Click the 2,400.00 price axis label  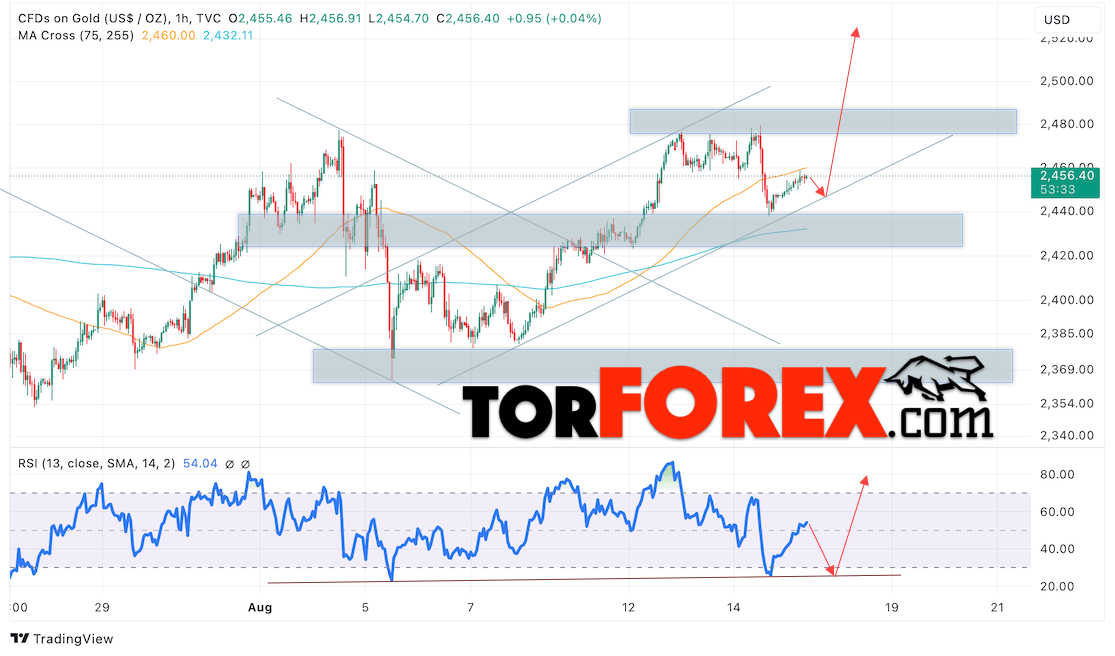(x=1066, y=300)
